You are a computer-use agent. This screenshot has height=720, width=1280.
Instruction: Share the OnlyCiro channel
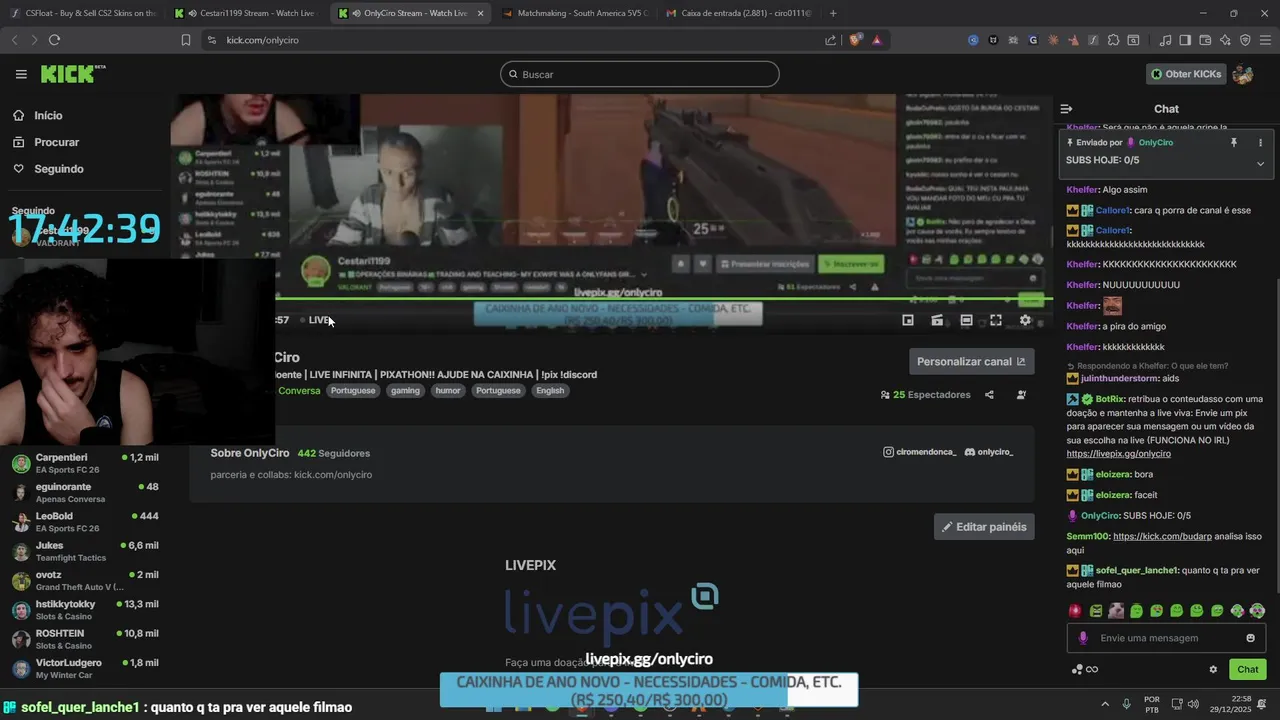(x=989, y=395)
